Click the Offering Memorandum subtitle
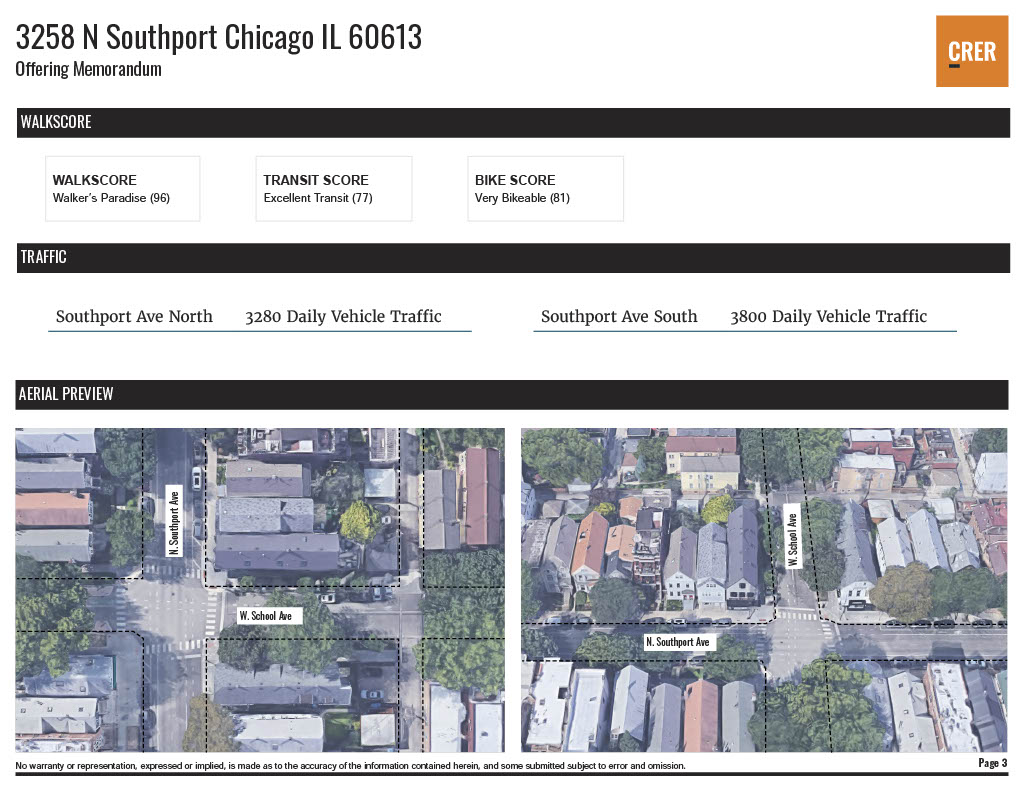The height and width of the screenshot is (792, 1024). (88, 69)
